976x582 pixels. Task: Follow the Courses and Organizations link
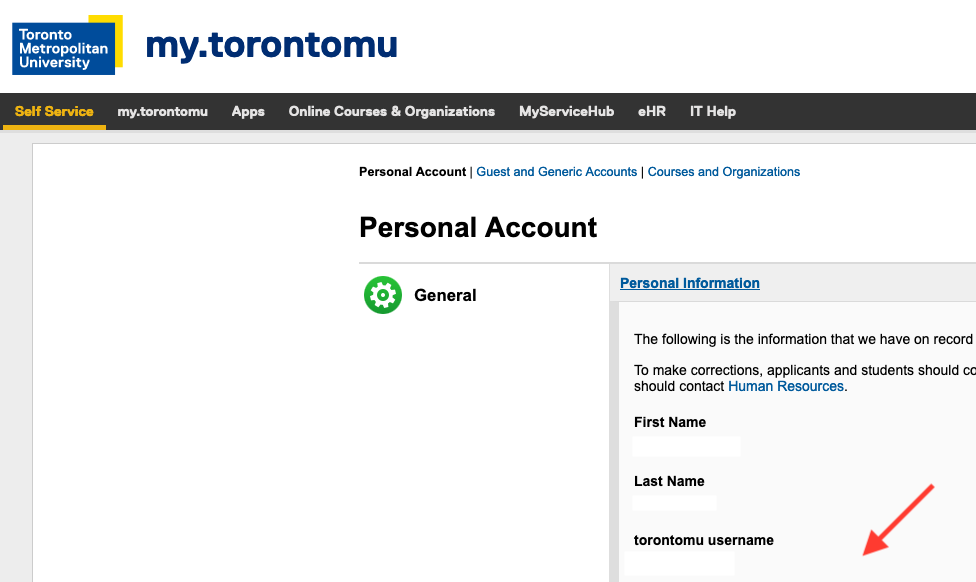(723, 172)
